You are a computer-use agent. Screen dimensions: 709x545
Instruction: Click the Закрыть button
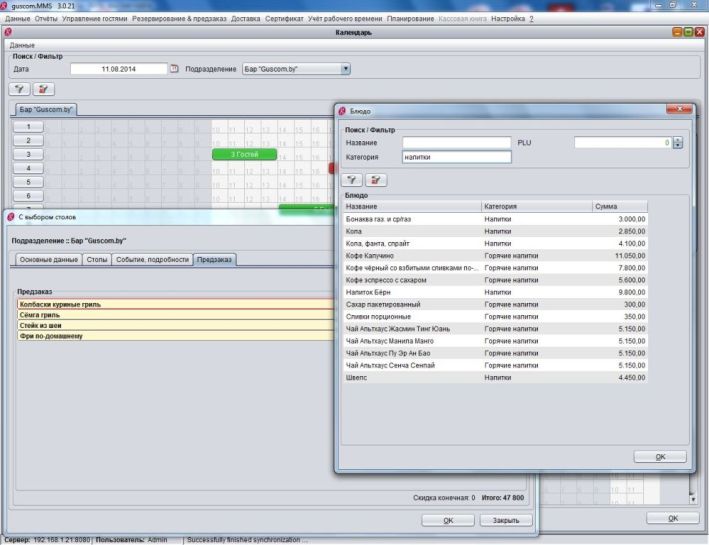[x=505, y=520]
